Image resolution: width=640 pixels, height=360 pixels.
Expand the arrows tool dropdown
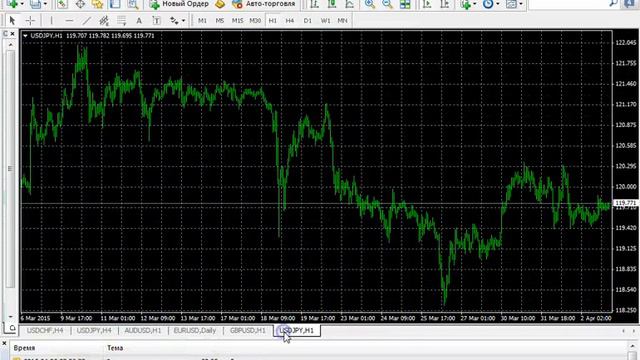tap(183, 20)
